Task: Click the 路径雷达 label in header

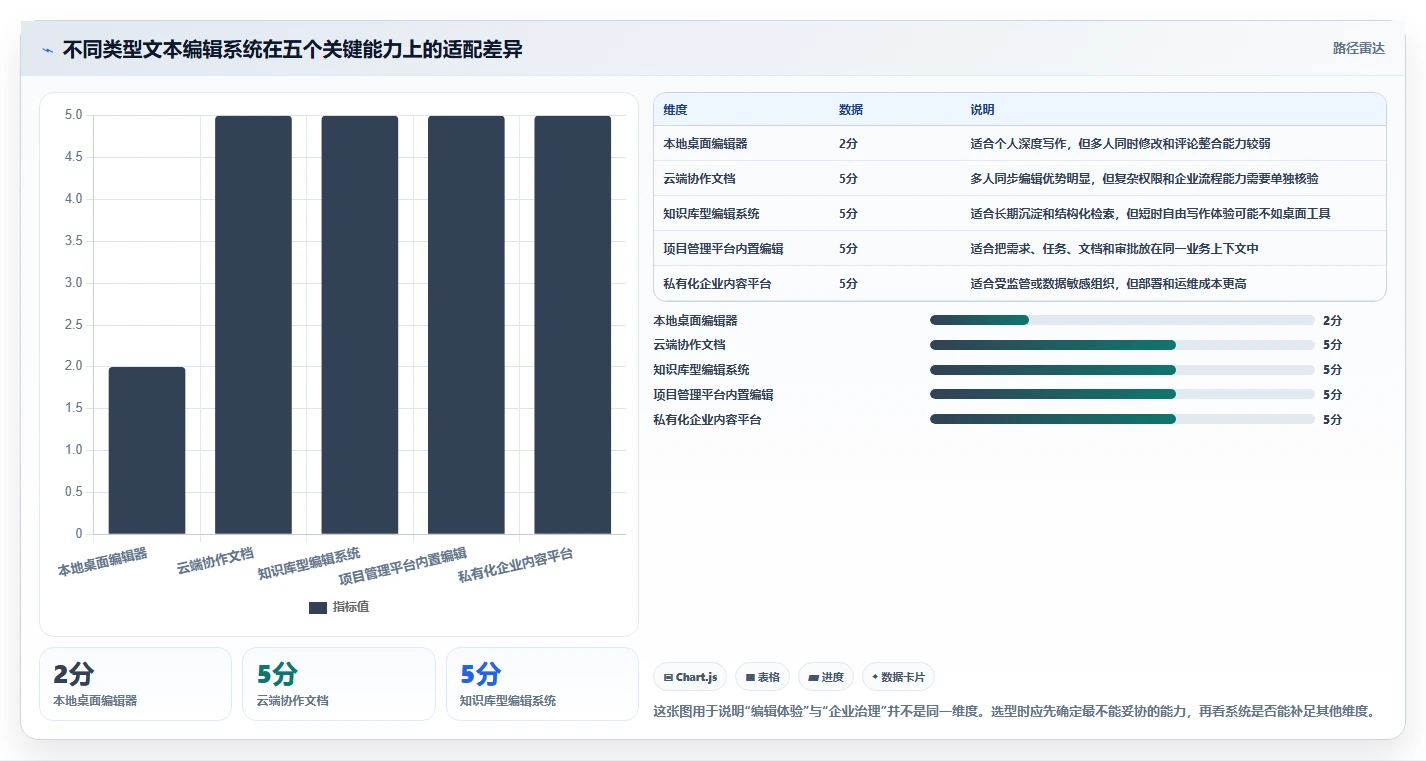Action: 1358,48
